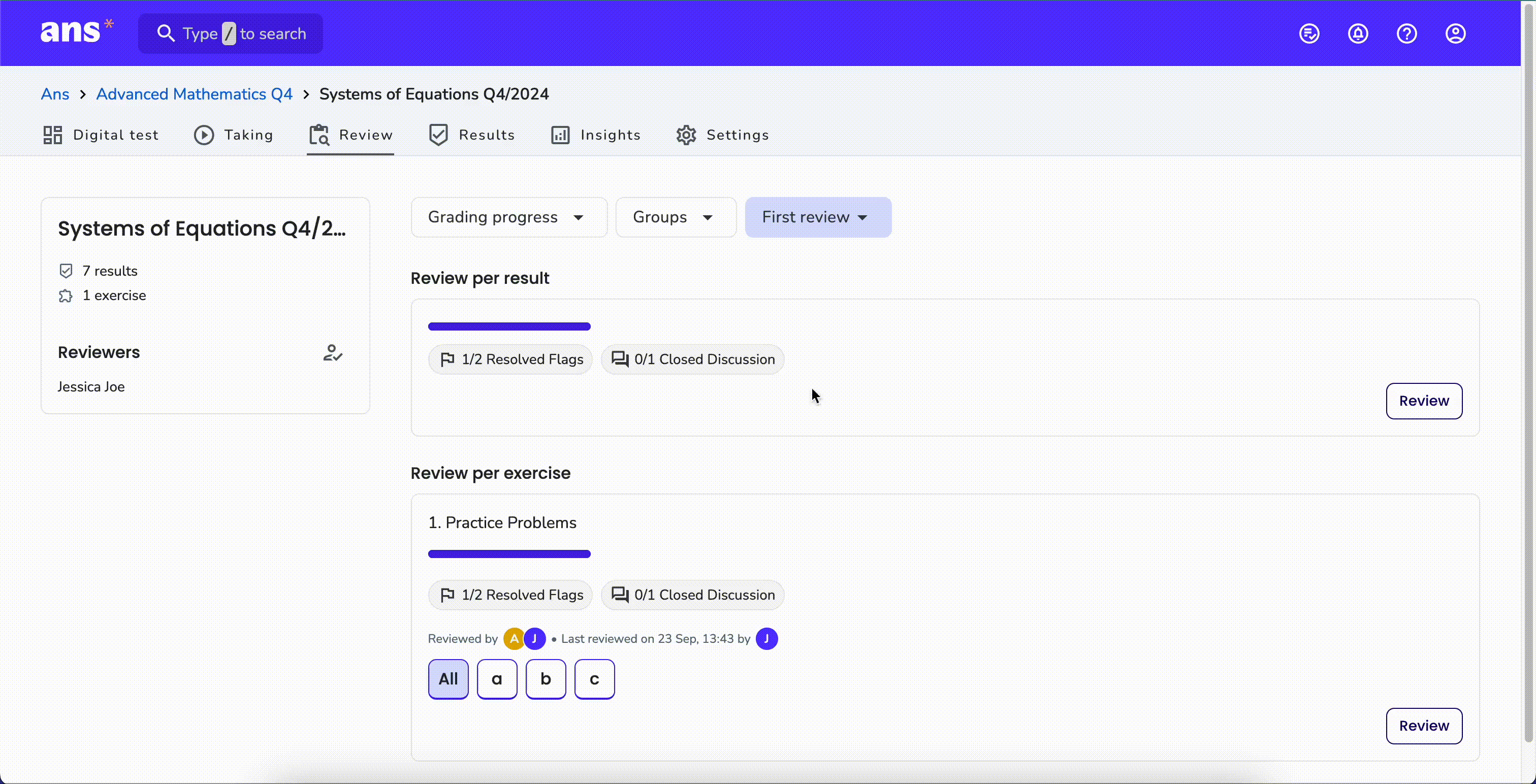Click Systems of Equations Q4/2024 breadcrumb
The width and height of the screenshot is (1536, 784).
434,94
